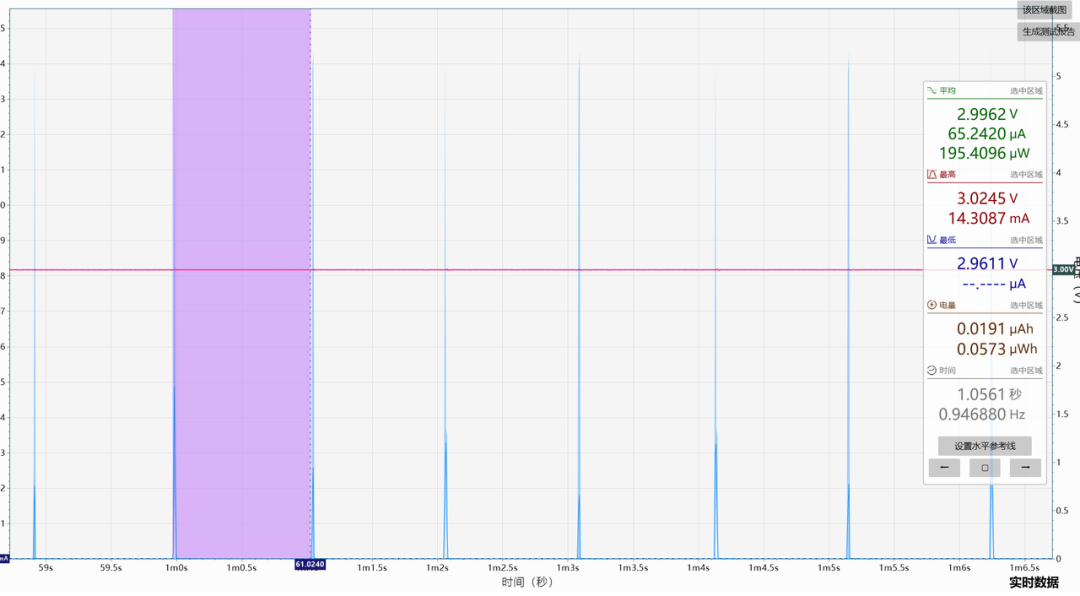The image size is (1080, 596).
Task: Click the 该区域截图 button
Action: 1046,9
